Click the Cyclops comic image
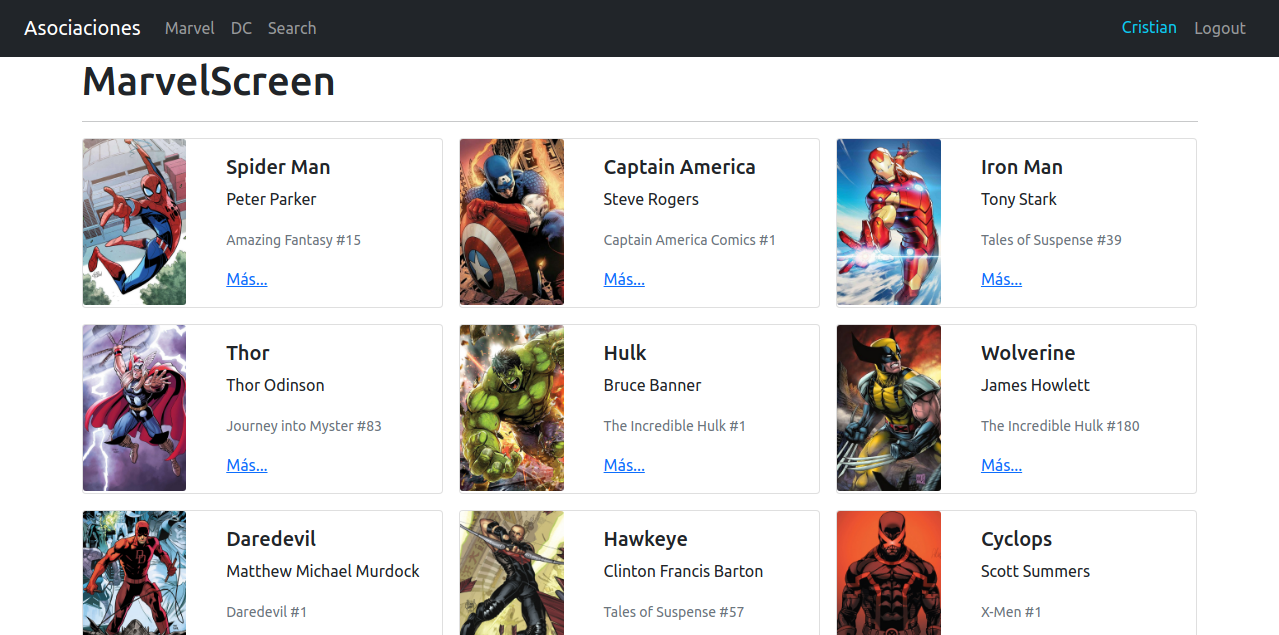 (x=889, y=573)
